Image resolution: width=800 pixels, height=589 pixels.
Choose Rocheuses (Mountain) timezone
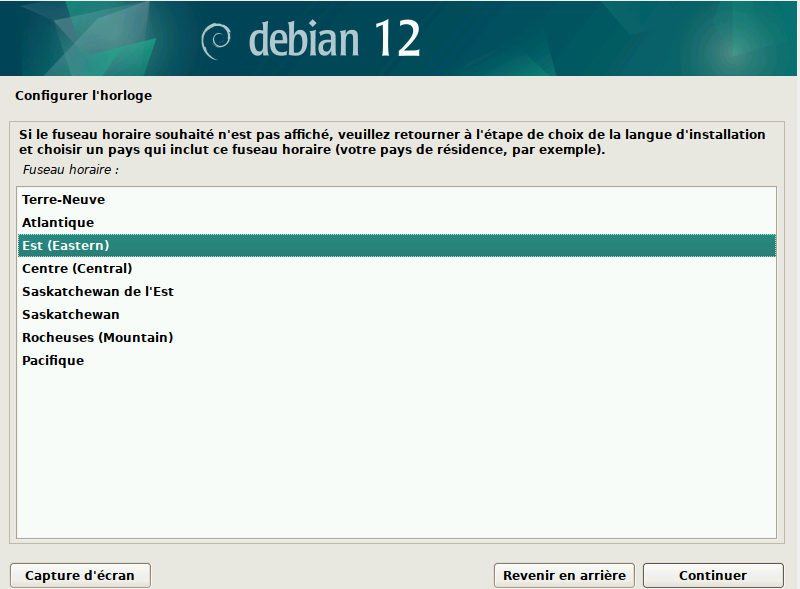click(x=97, y=337)
